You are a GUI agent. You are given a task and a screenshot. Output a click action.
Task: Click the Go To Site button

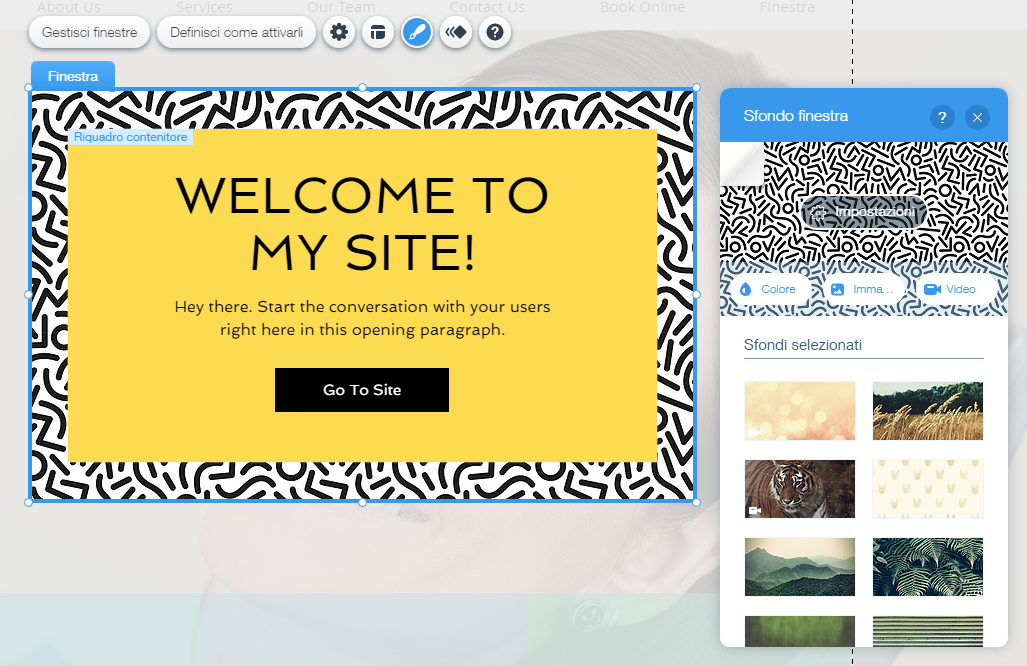click(362, 390)
